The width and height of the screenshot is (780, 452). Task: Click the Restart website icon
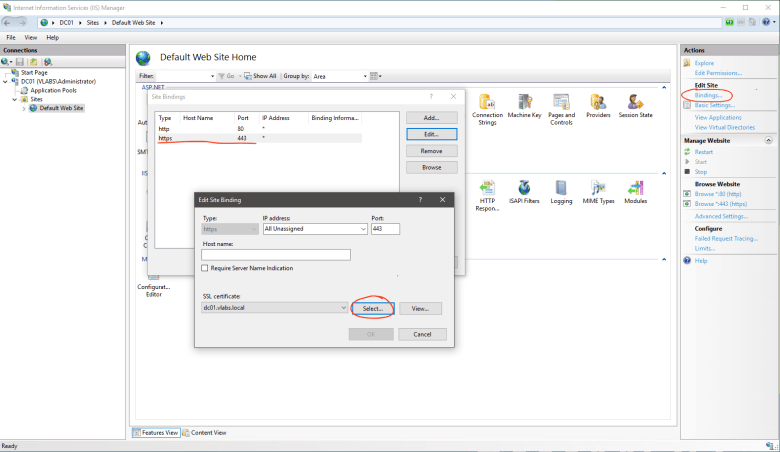pos(687,152)
